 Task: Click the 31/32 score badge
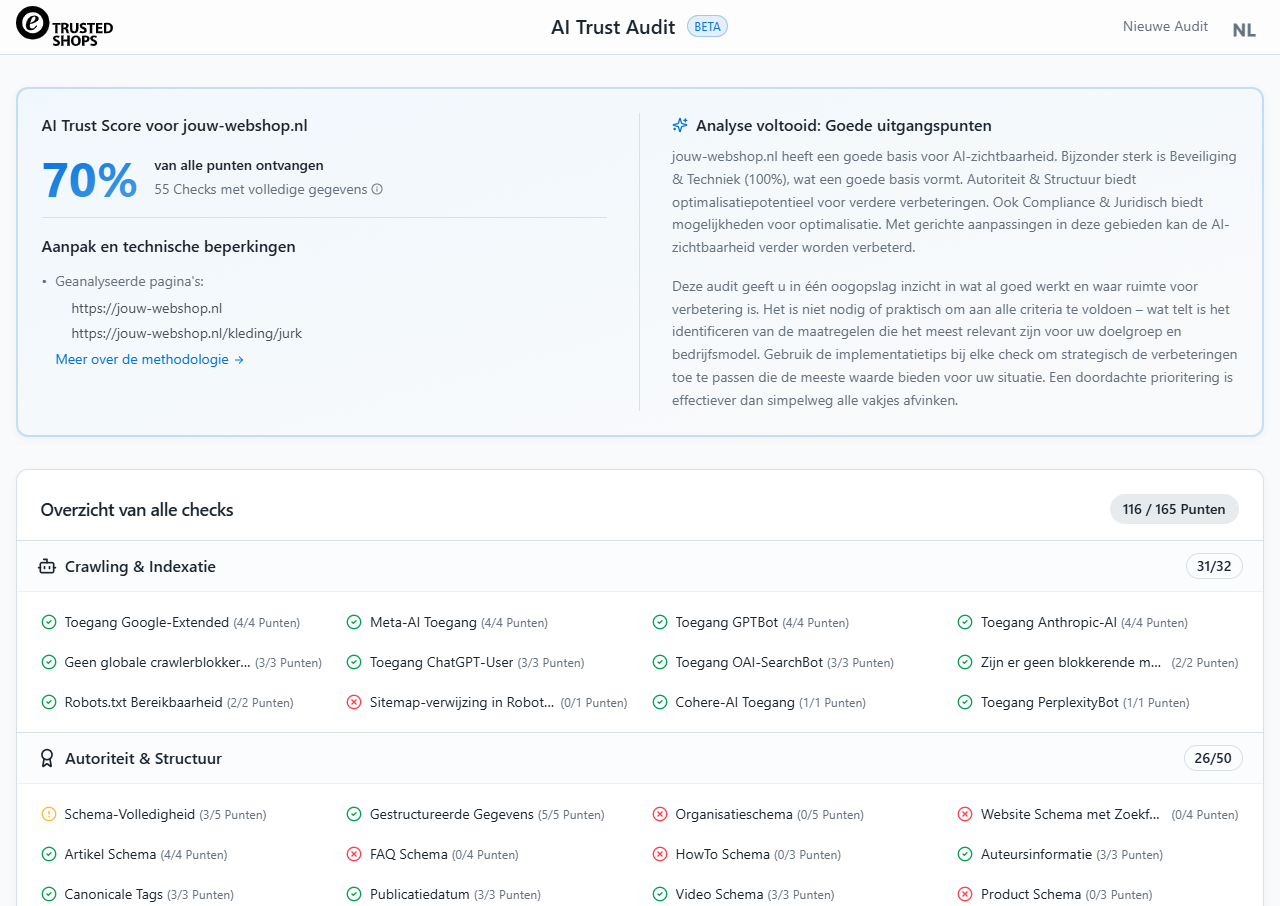point(1214,567)
